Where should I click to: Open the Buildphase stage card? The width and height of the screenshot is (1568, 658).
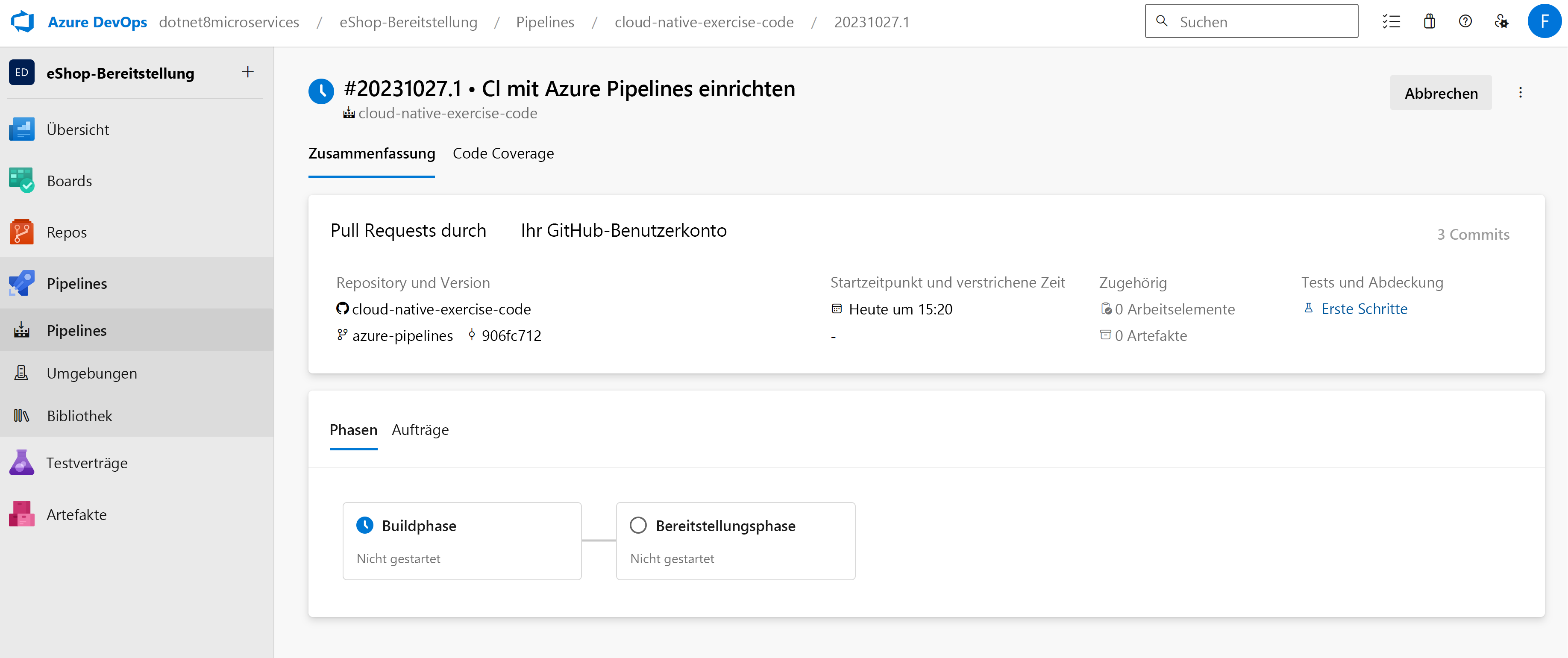(x=461, y=540)
